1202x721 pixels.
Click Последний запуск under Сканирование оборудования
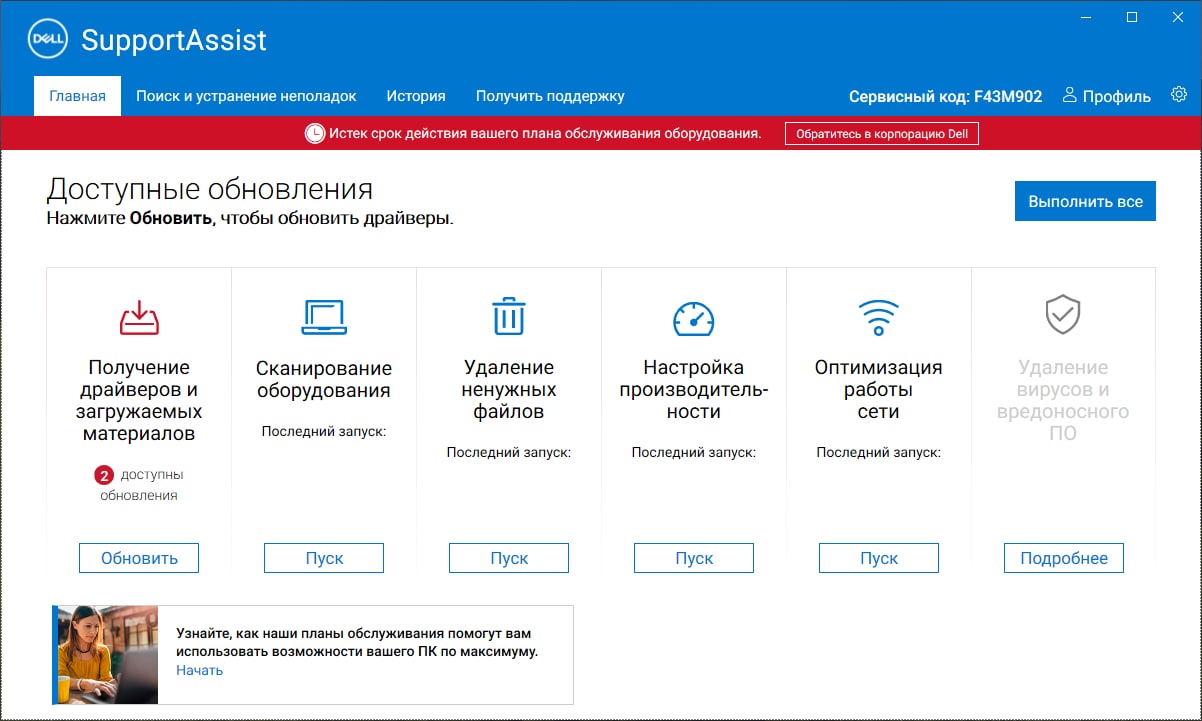pos(324,431)
